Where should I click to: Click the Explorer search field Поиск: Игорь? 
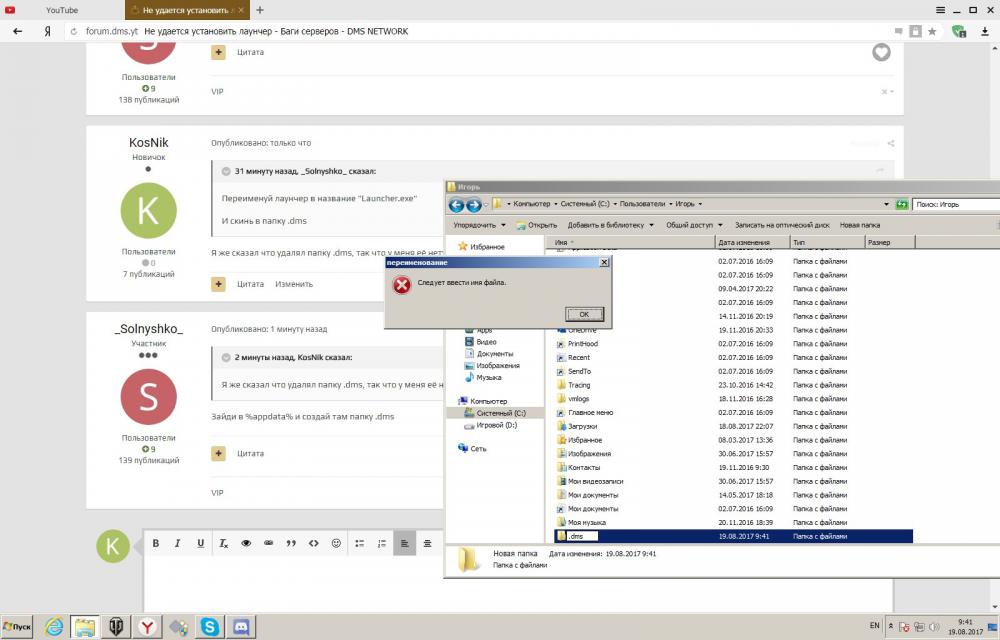click(x=957, y=205)
